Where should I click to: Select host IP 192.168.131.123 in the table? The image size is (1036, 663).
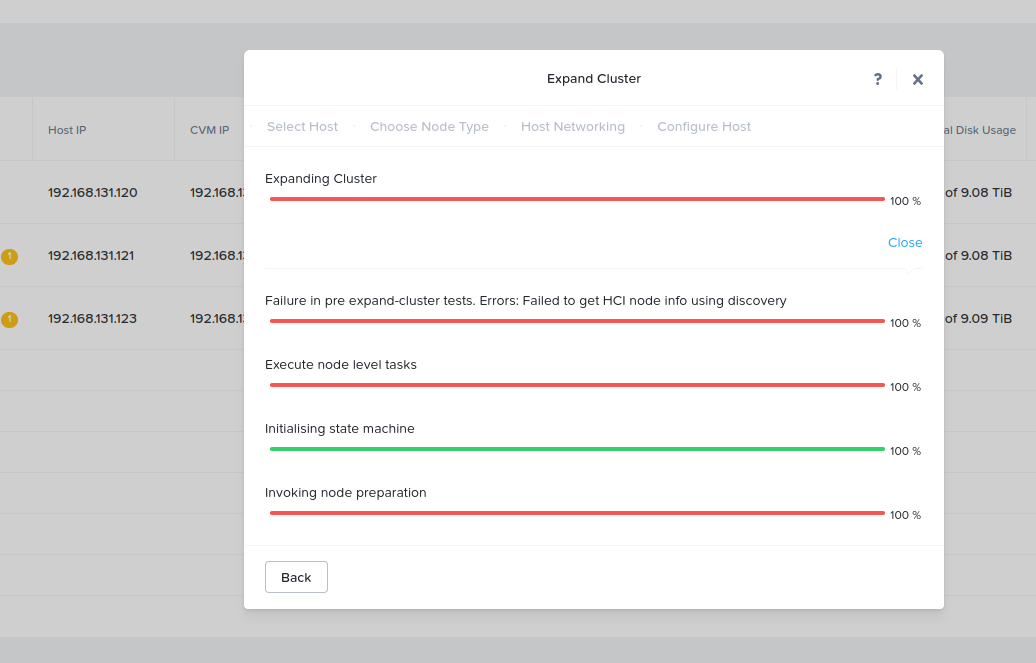click(92, 319)
